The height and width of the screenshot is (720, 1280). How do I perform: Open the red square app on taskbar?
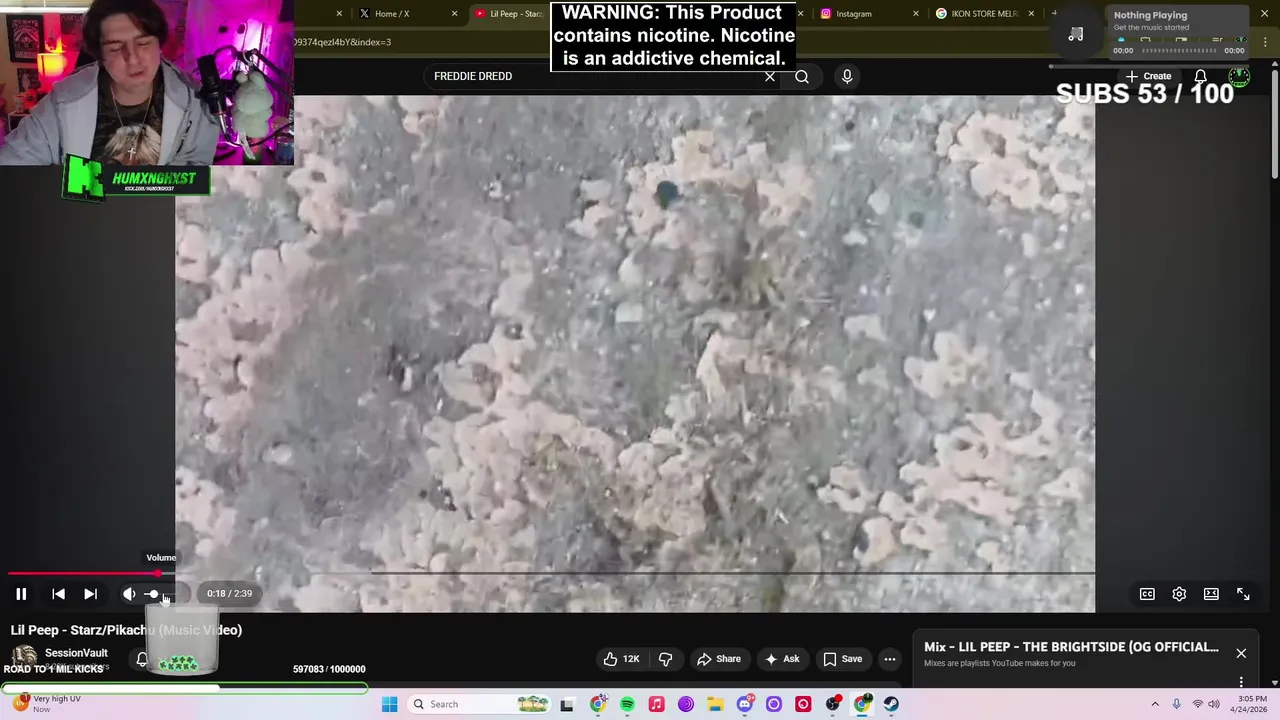[x=803, y=704]
